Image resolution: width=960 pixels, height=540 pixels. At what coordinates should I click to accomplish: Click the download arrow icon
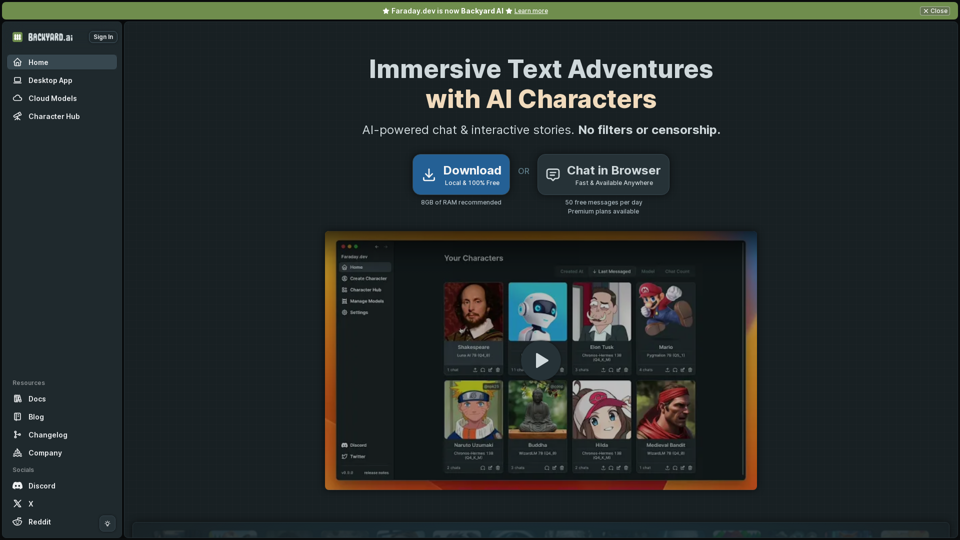coord(429,175)
